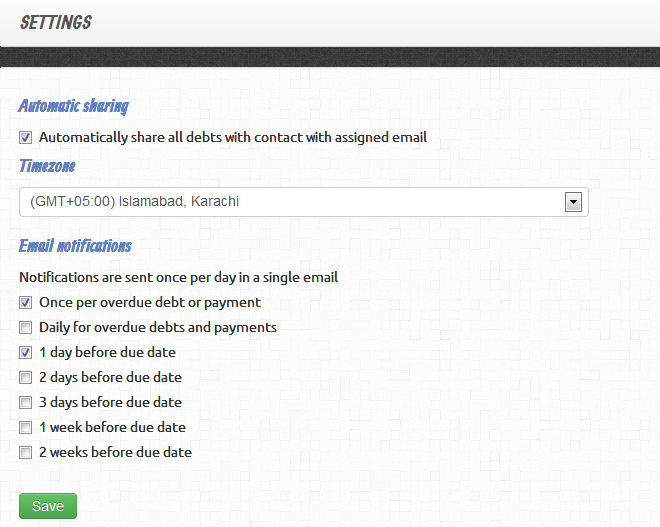Click the Timezone section heading

pyautogui.click(x=47, y=166)
